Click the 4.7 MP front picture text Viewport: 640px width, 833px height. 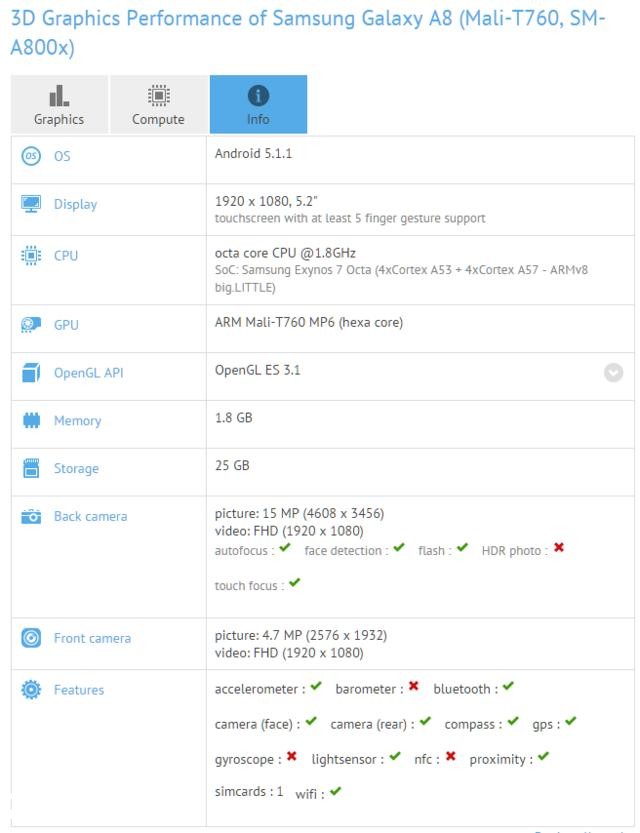point(301,635)
